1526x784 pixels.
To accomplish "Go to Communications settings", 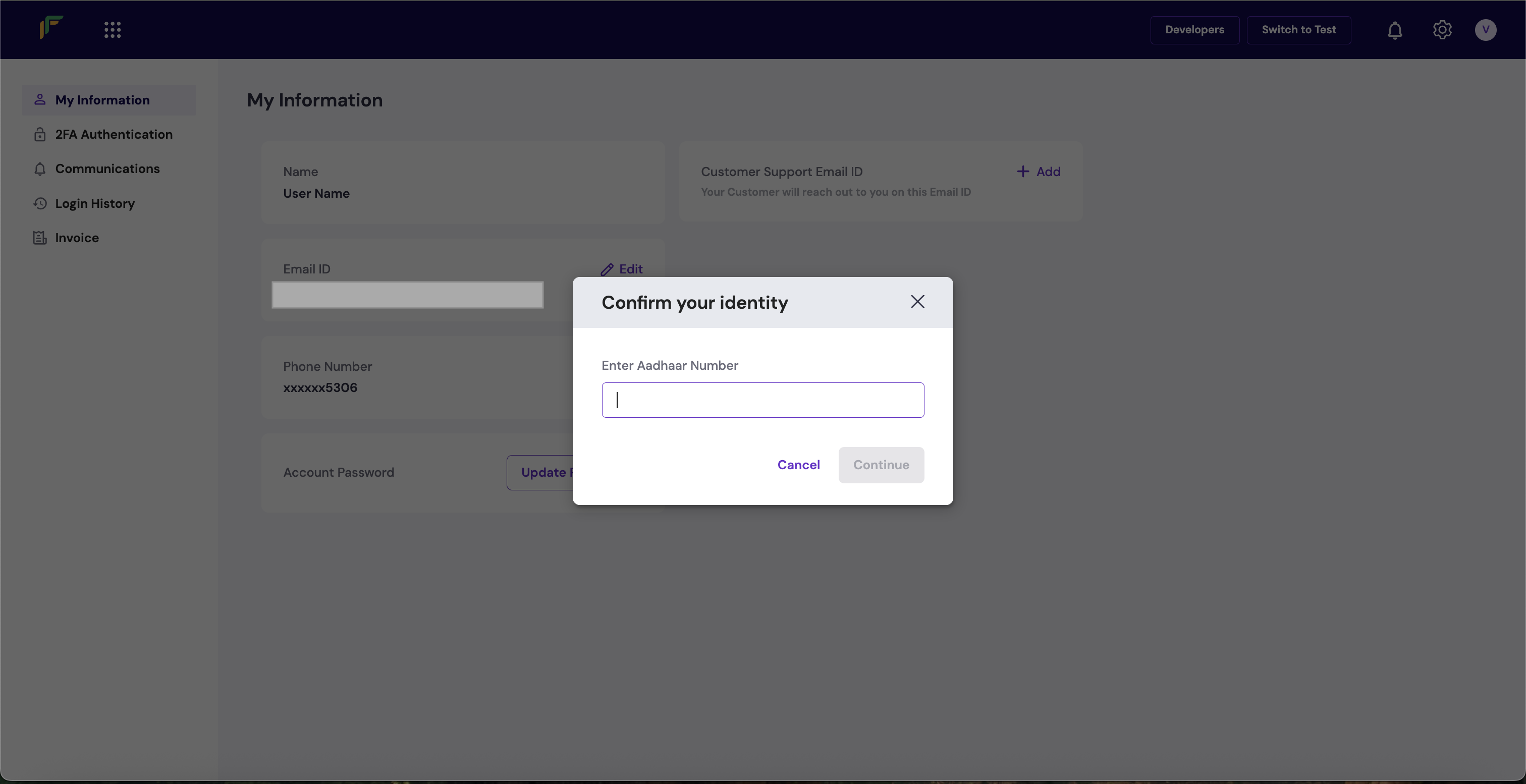I will tap(107, 169).
